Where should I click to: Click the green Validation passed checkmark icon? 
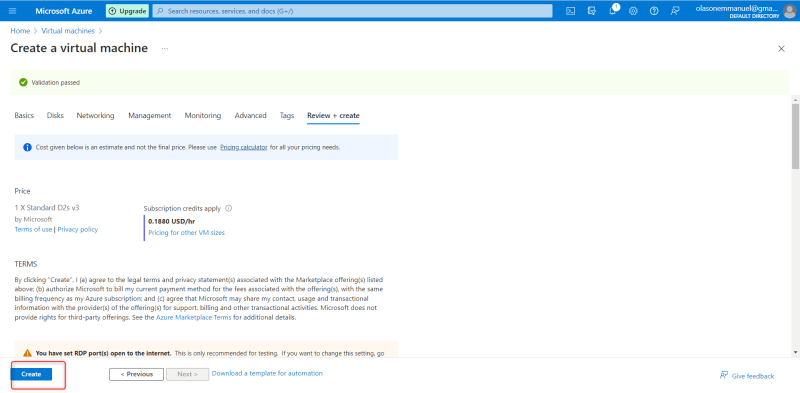pos(23,82)
